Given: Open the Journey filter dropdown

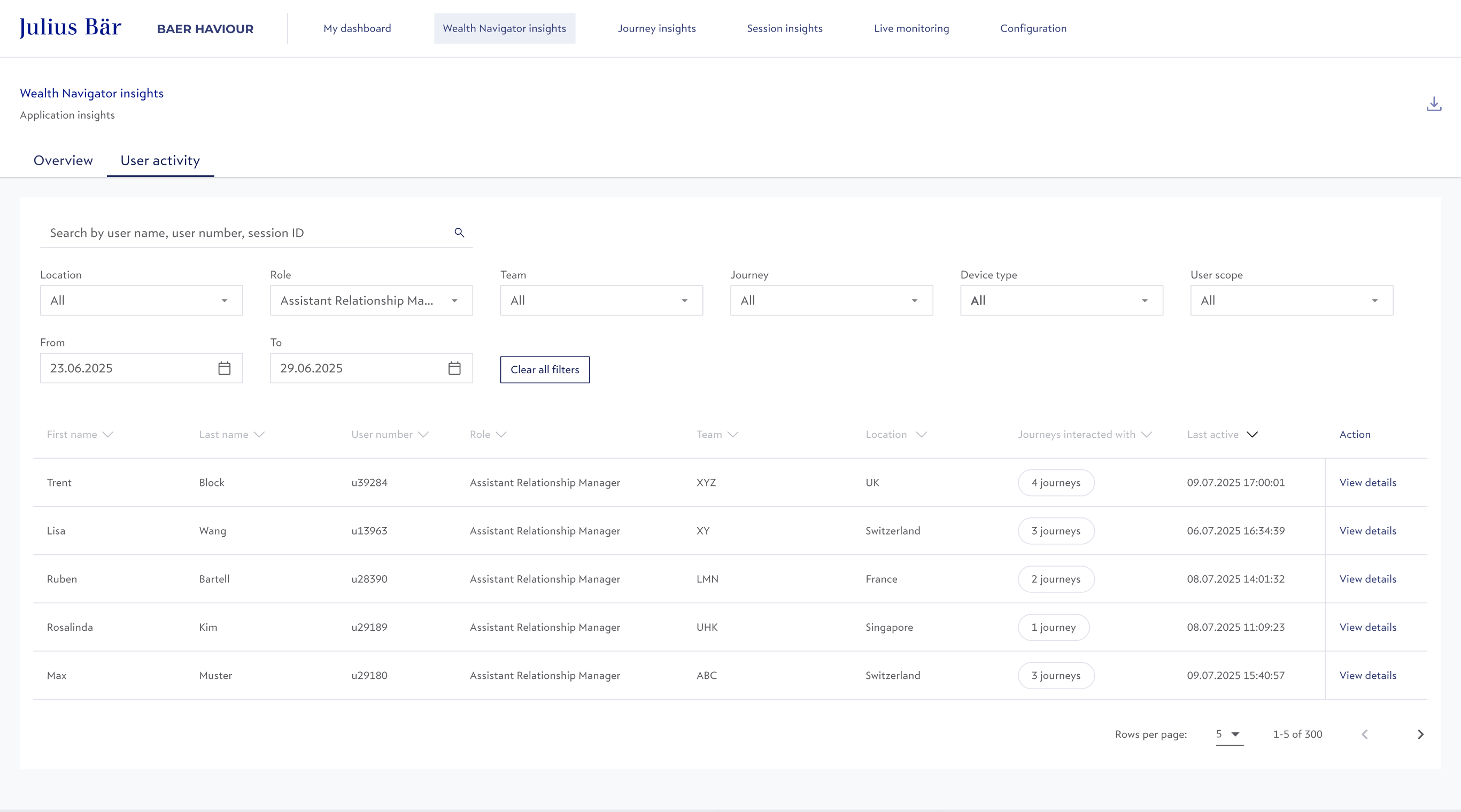Looking at the screenshot, I should click(x=831, y=300).
